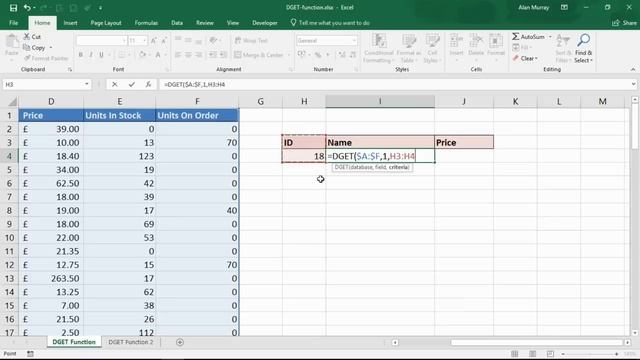Click the horizontal scrollbar right arrow

click(627, 342)
